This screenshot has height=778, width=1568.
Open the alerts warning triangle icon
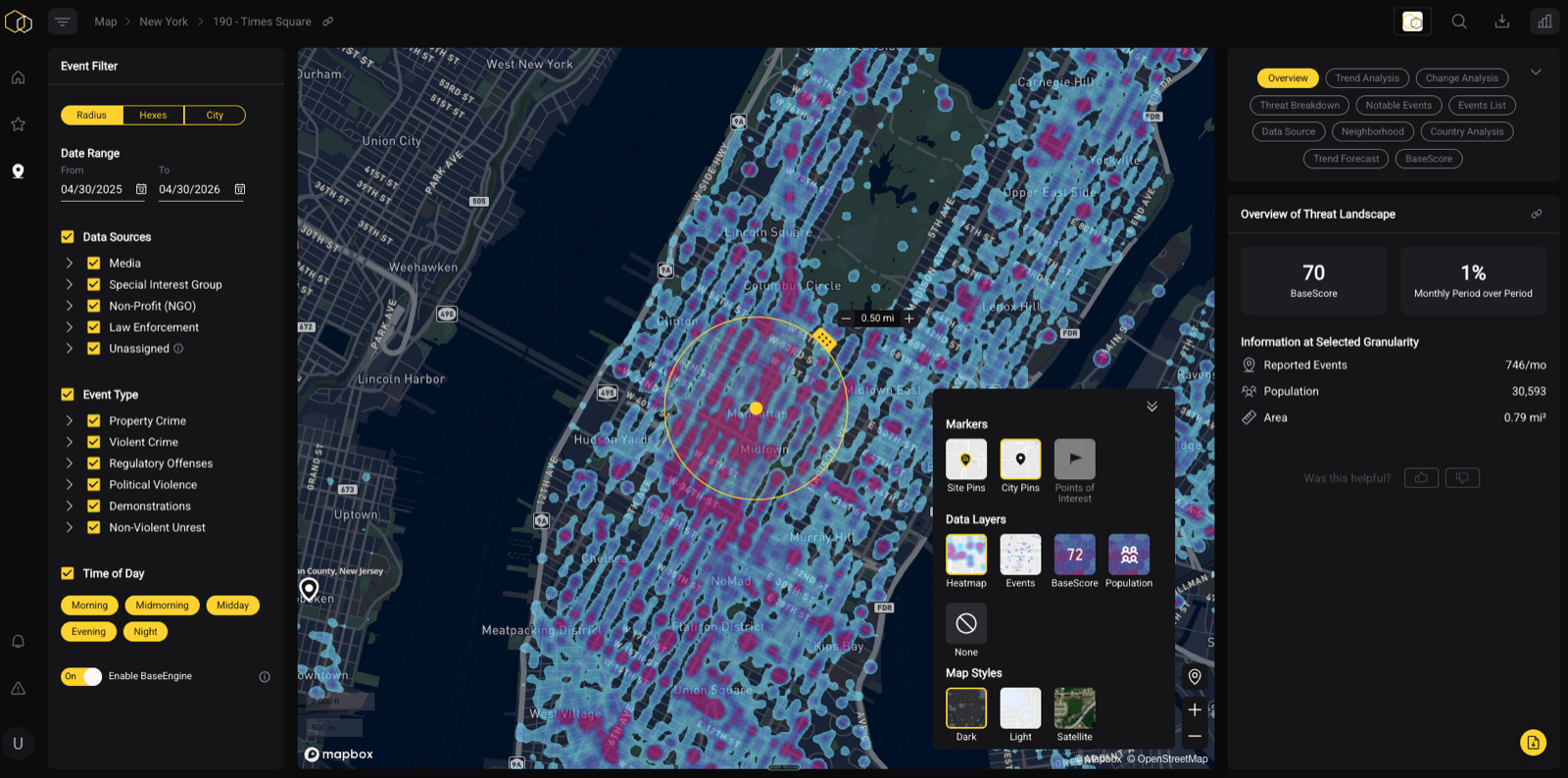(x=19, y=689)
